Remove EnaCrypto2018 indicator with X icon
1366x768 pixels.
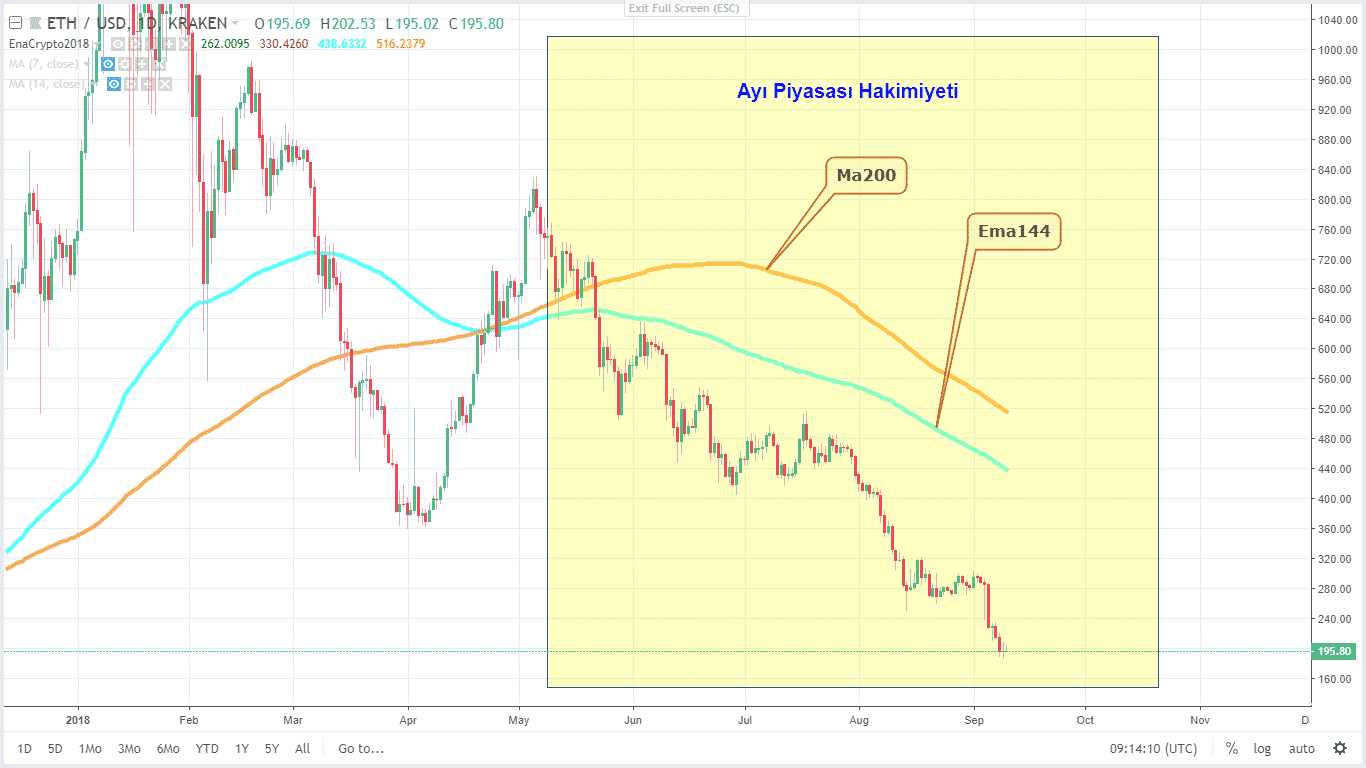185,44
